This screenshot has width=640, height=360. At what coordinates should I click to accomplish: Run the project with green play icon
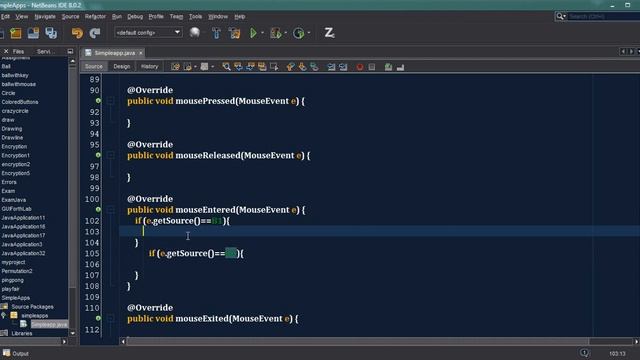[x=253, y=33]
